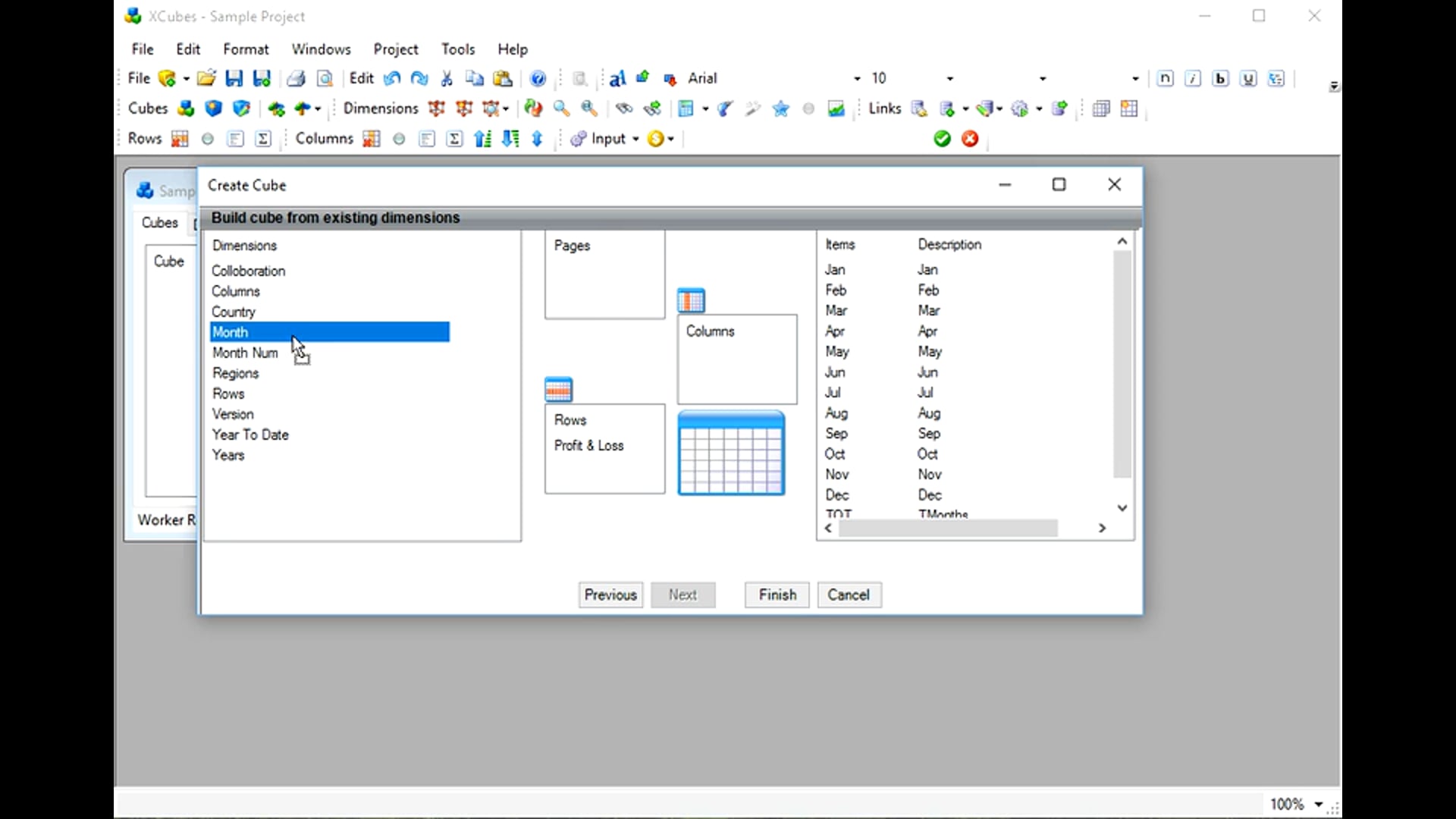Viewport: 1456px width, 819px height.
Task: Print using the printer toolbar icon
Action: click(296, 78)
